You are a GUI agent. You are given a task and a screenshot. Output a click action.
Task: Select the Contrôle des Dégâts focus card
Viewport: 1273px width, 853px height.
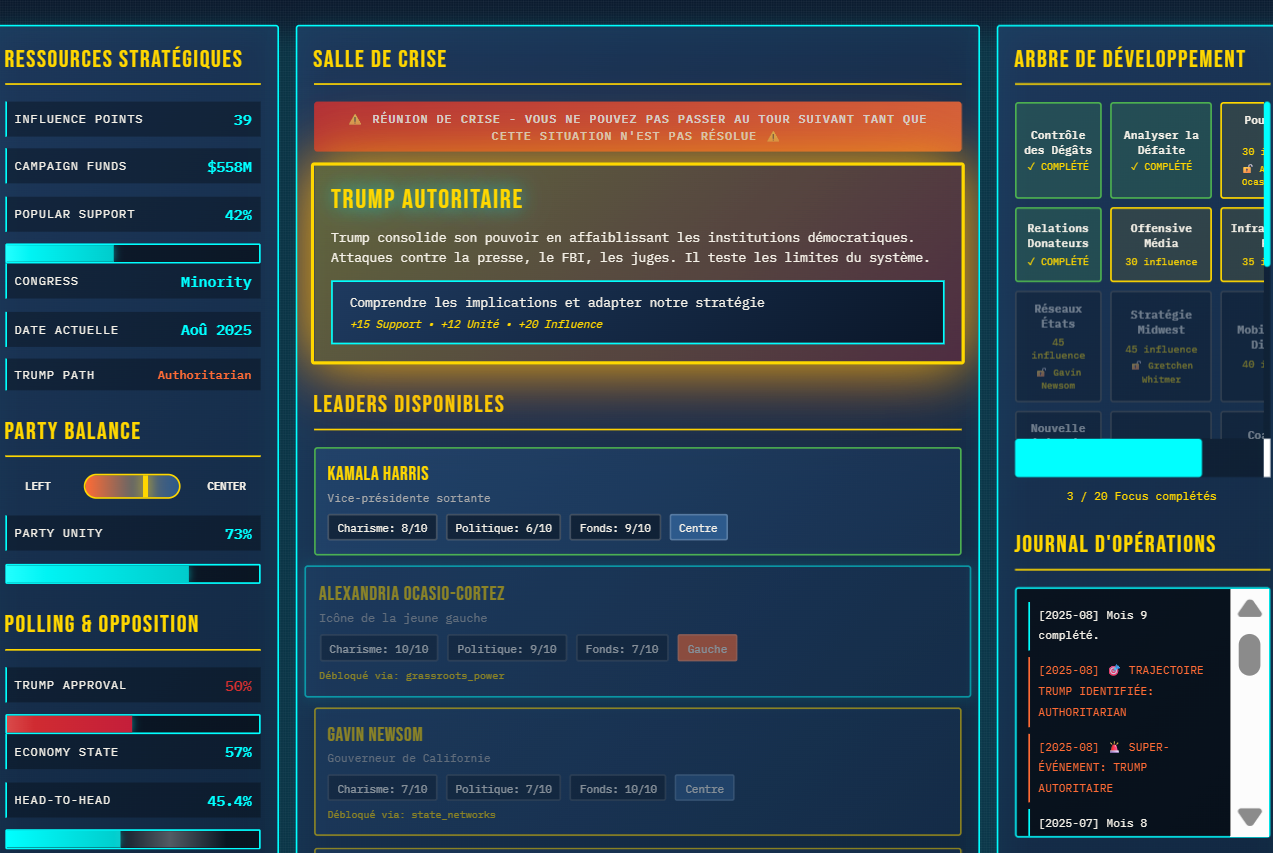(1058, 150)
